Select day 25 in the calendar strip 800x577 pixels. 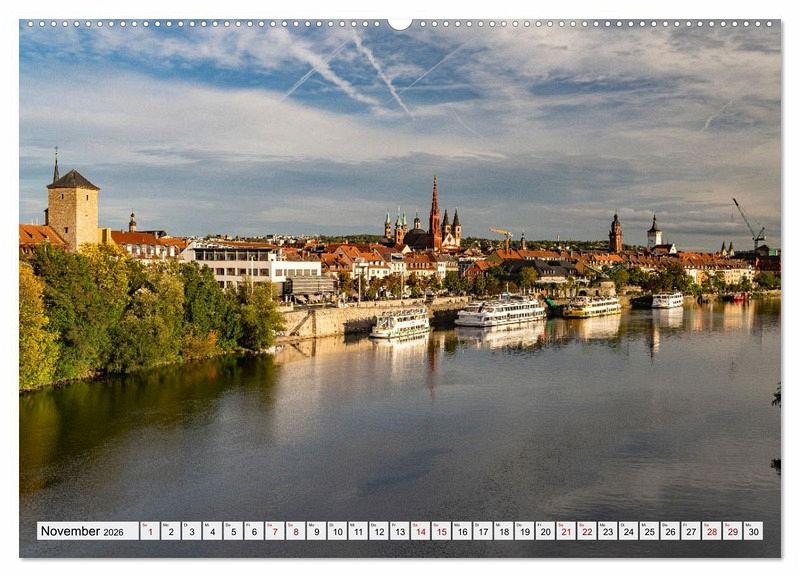click(649, 531)
